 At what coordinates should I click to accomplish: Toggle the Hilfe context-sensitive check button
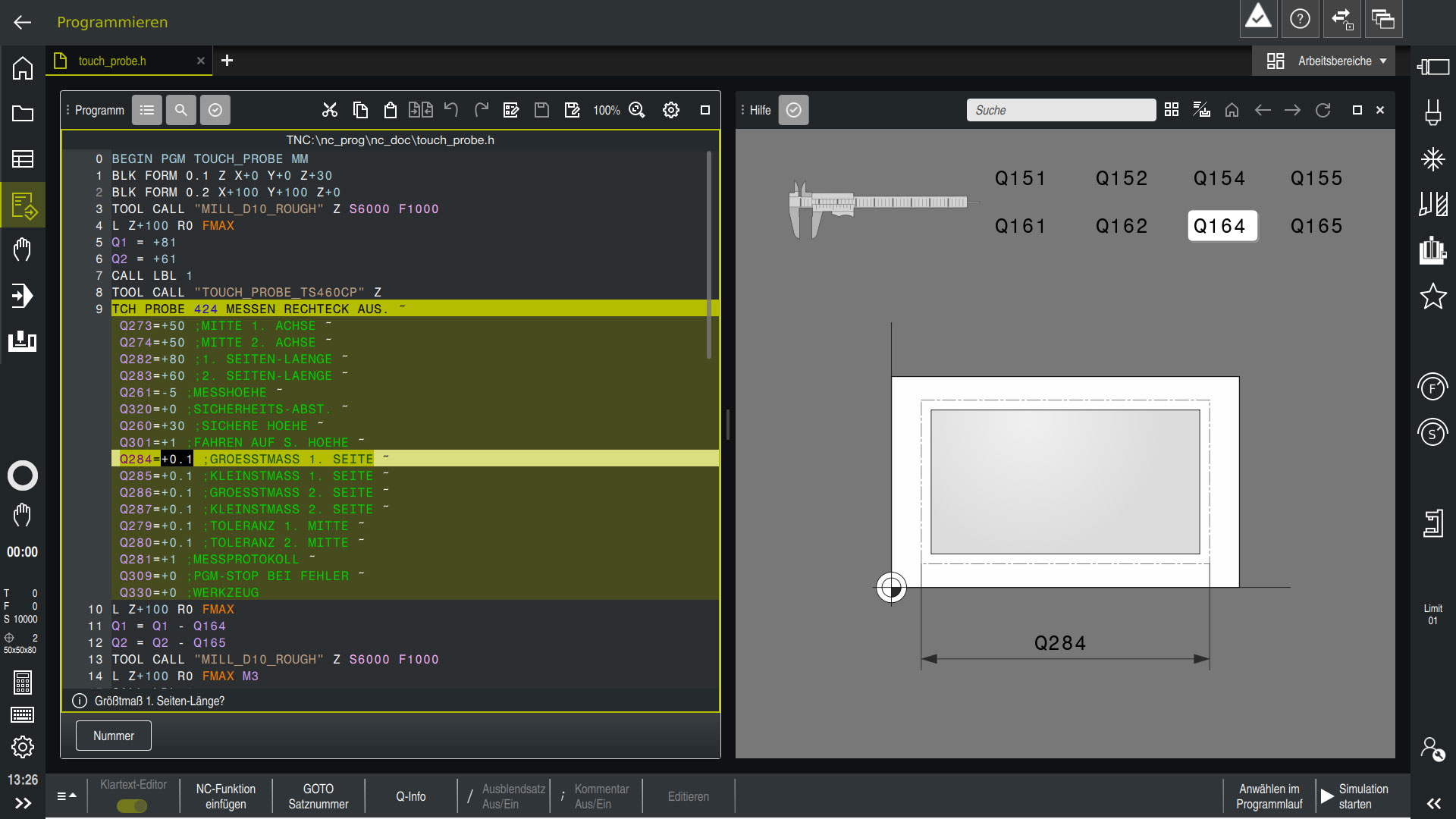coord(794,110)
